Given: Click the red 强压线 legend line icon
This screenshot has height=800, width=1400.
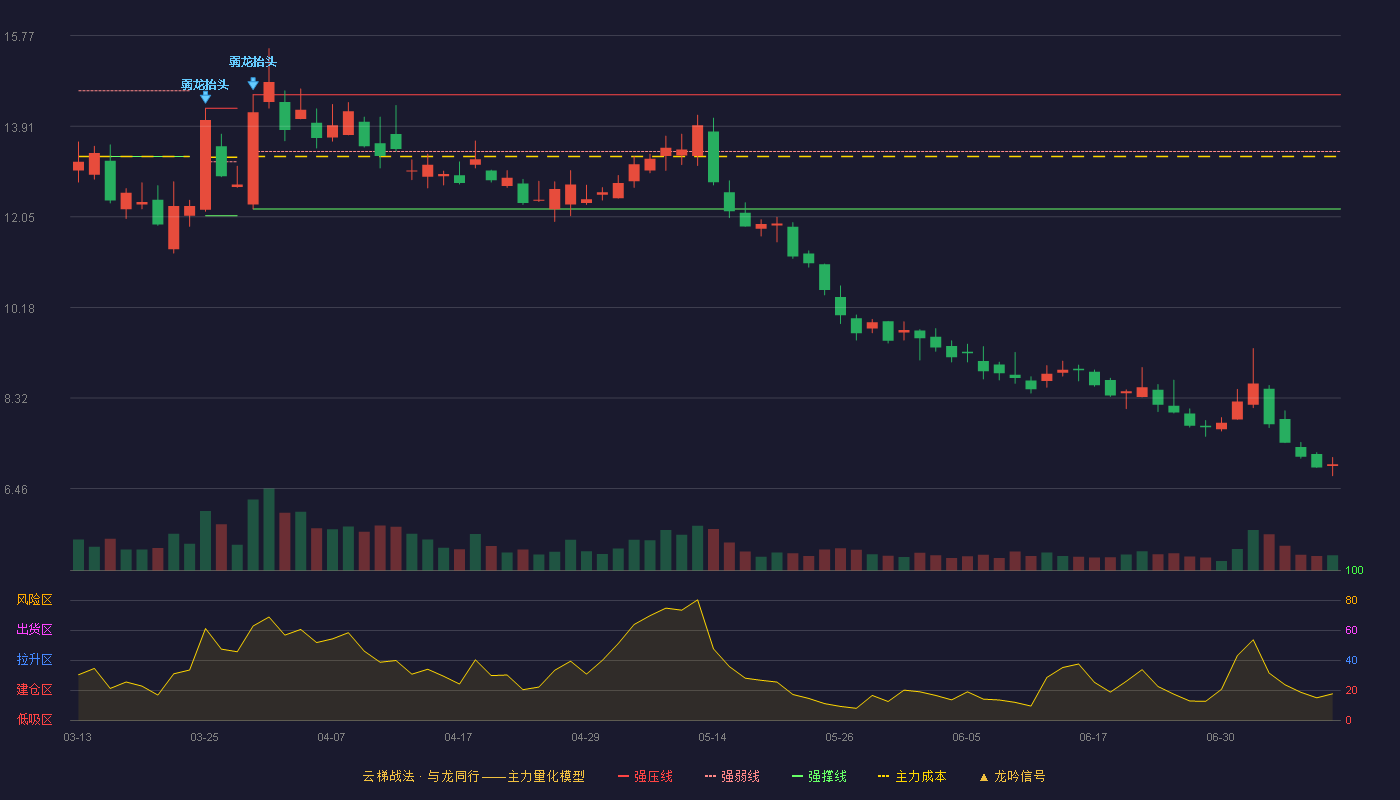Looking at the screenshot, I should [x=623, y=777].
